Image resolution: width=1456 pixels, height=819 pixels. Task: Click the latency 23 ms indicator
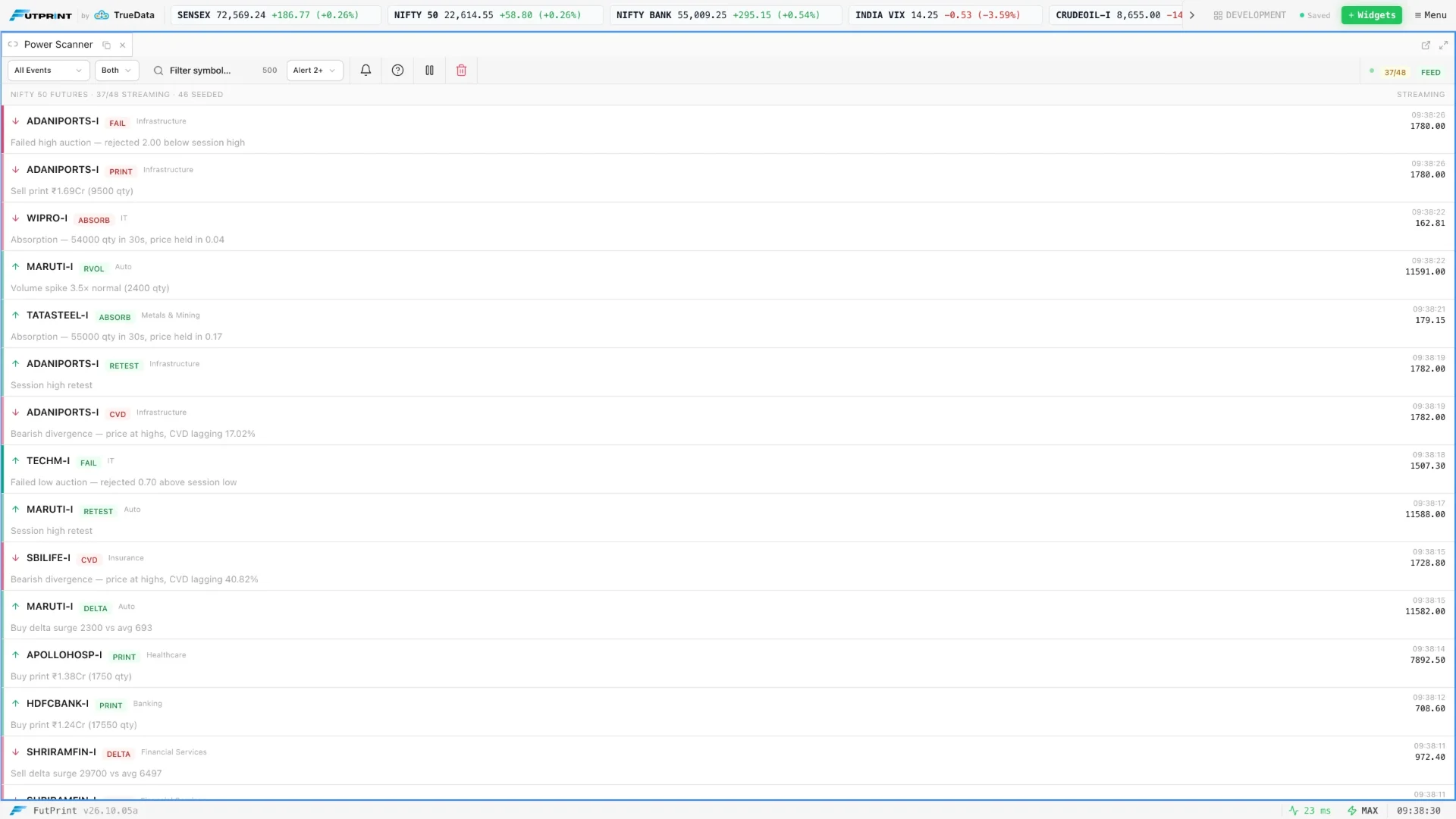tap(1310, 811)
